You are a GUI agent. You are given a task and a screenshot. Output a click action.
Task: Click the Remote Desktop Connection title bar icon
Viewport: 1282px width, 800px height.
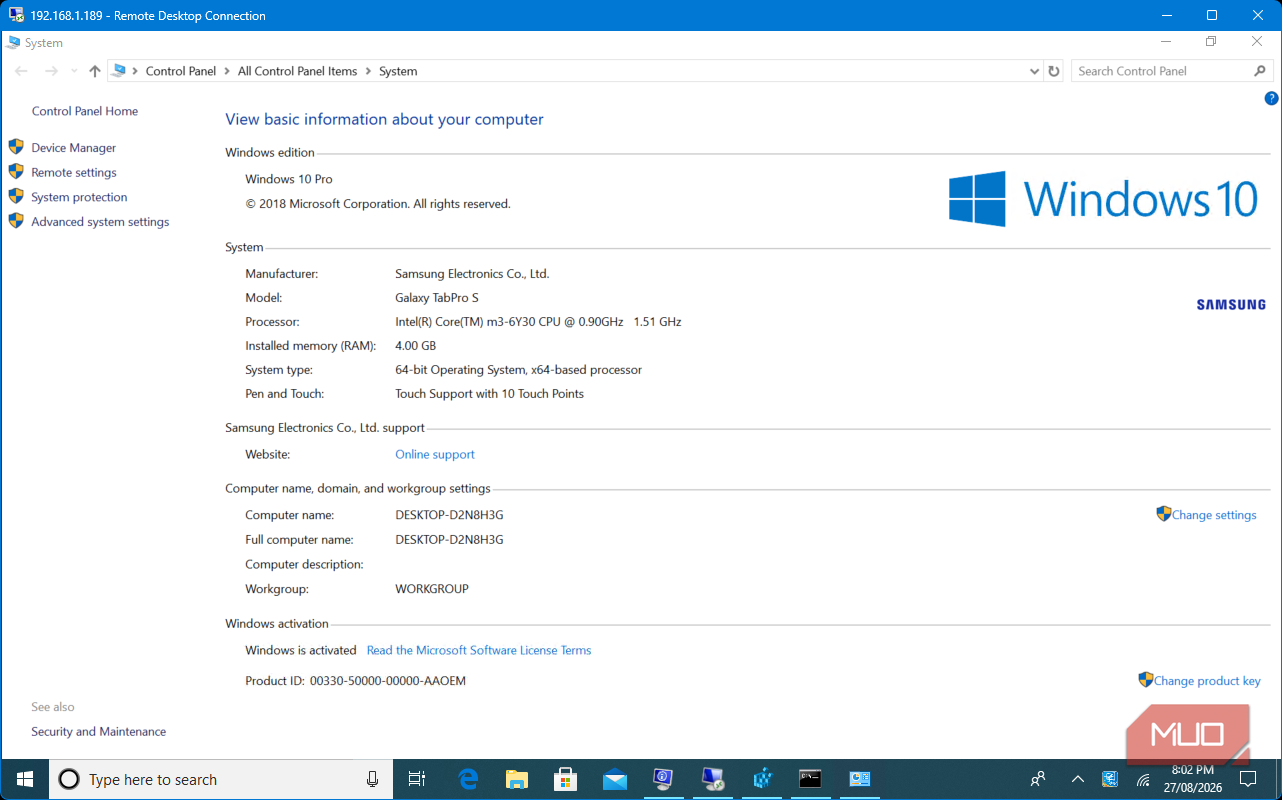(16, 15)
